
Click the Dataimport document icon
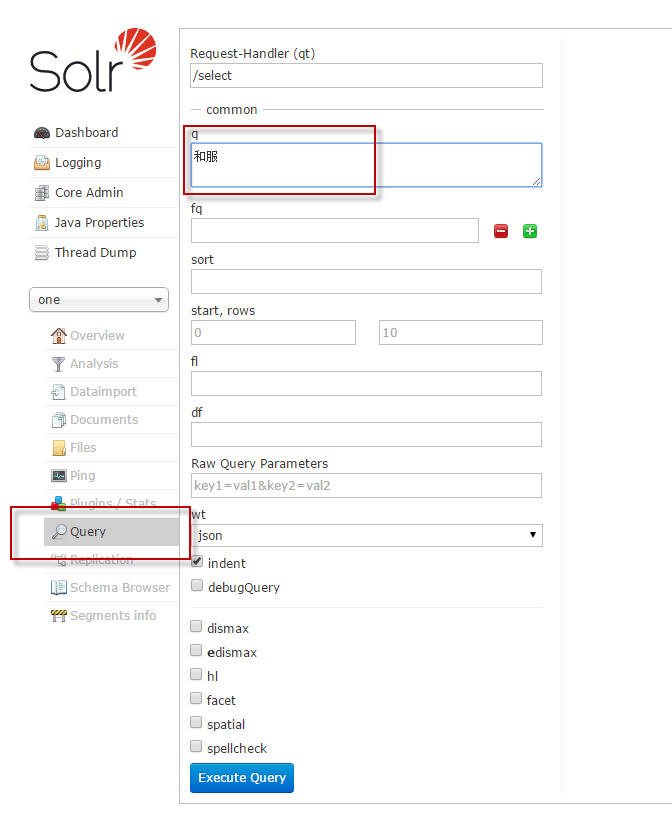(x=58, y=392)
